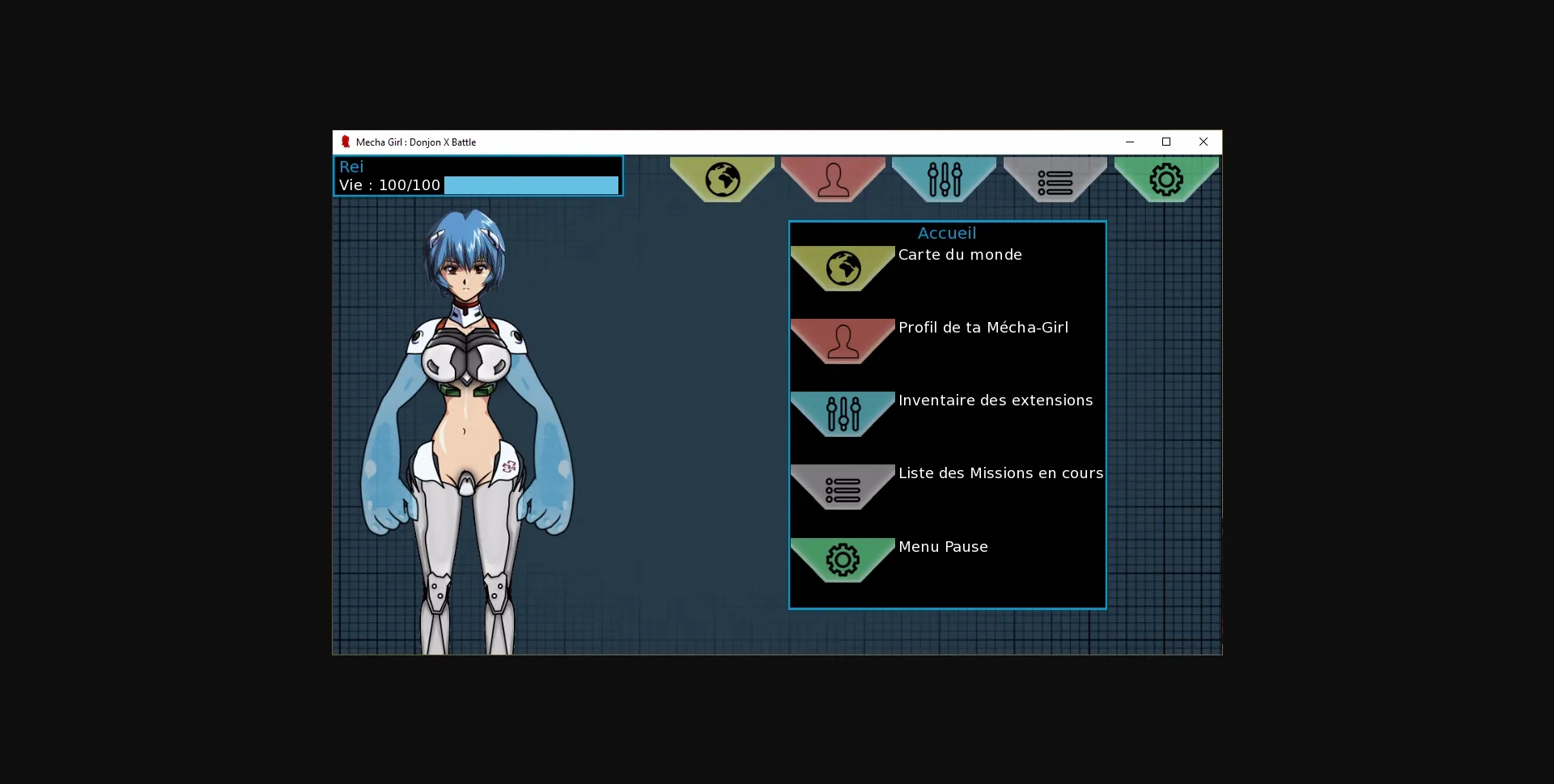Open Profil de ta Mécha-Girl
Image resolution: width=1554 pixels, height=784 pixels.
[983, 327]
